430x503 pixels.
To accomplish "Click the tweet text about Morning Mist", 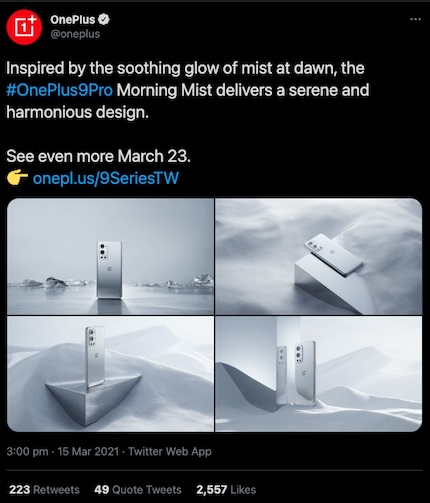I will 188,90.
